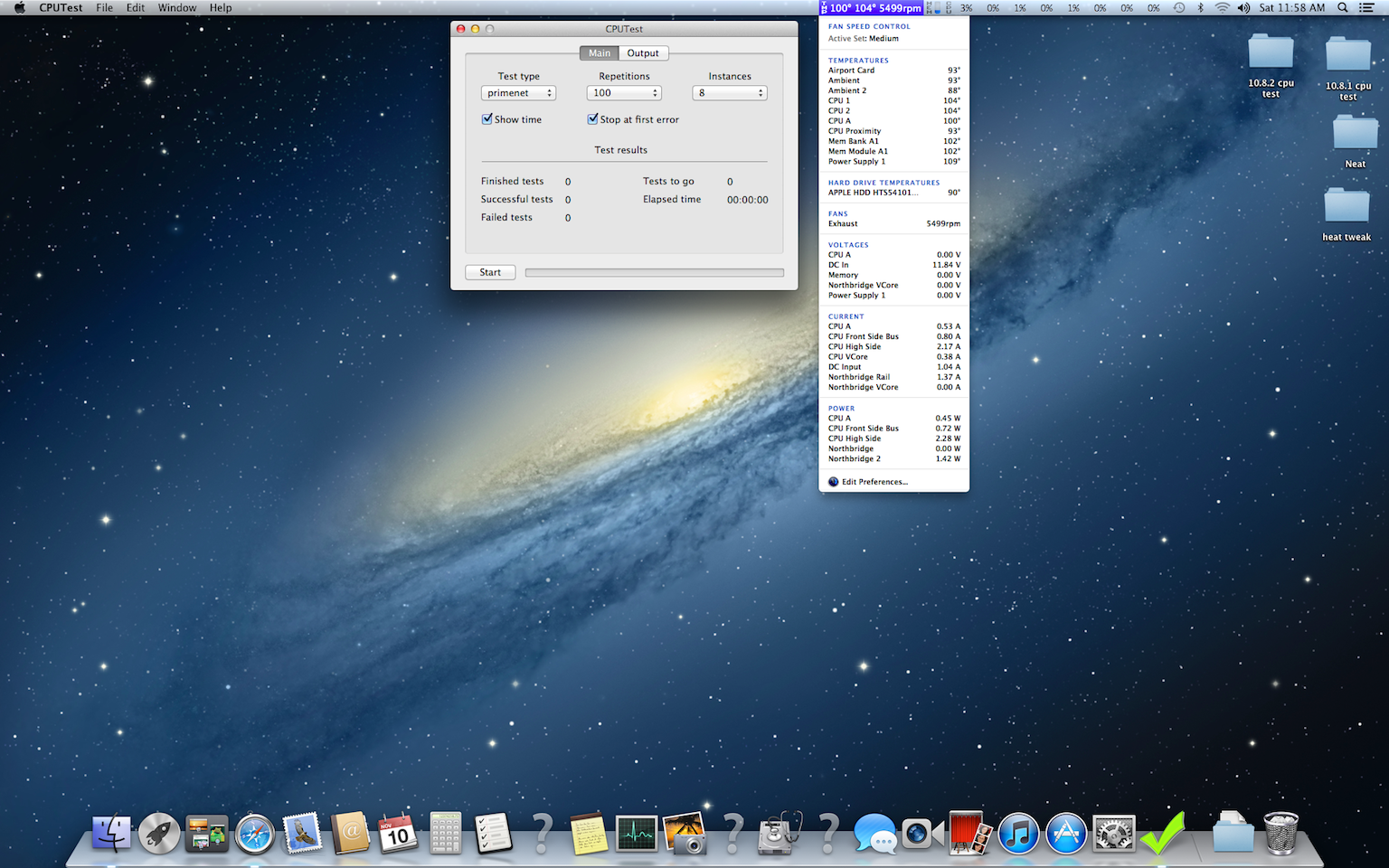Click Edit Preferences in fan control panel
The height and width of the screenshot is (868, 1389).
pos(874,482)
